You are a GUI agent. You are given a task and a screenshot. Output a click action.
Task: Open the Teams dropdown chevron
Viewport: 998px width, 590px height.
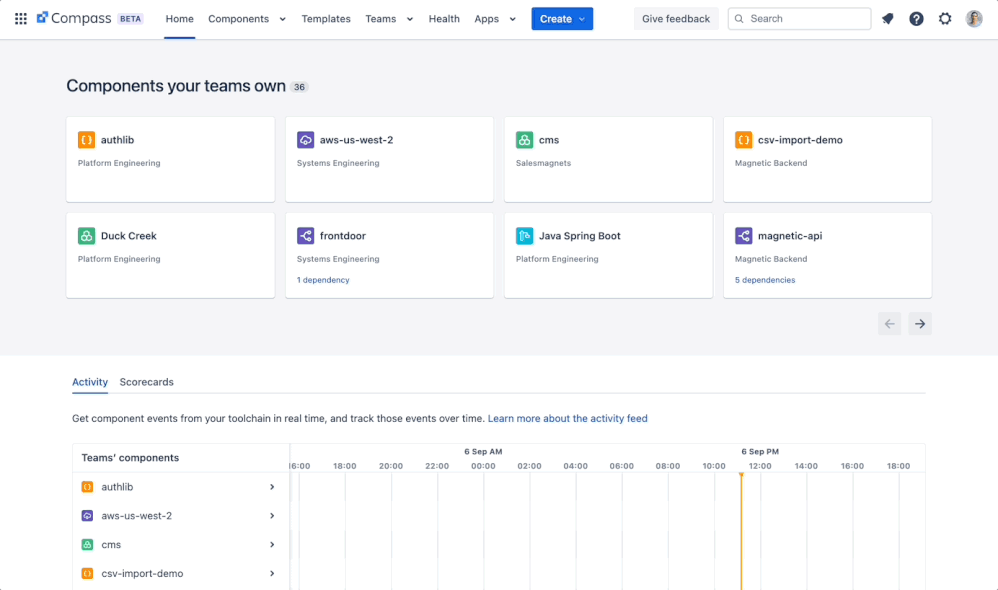pos(411,18)
